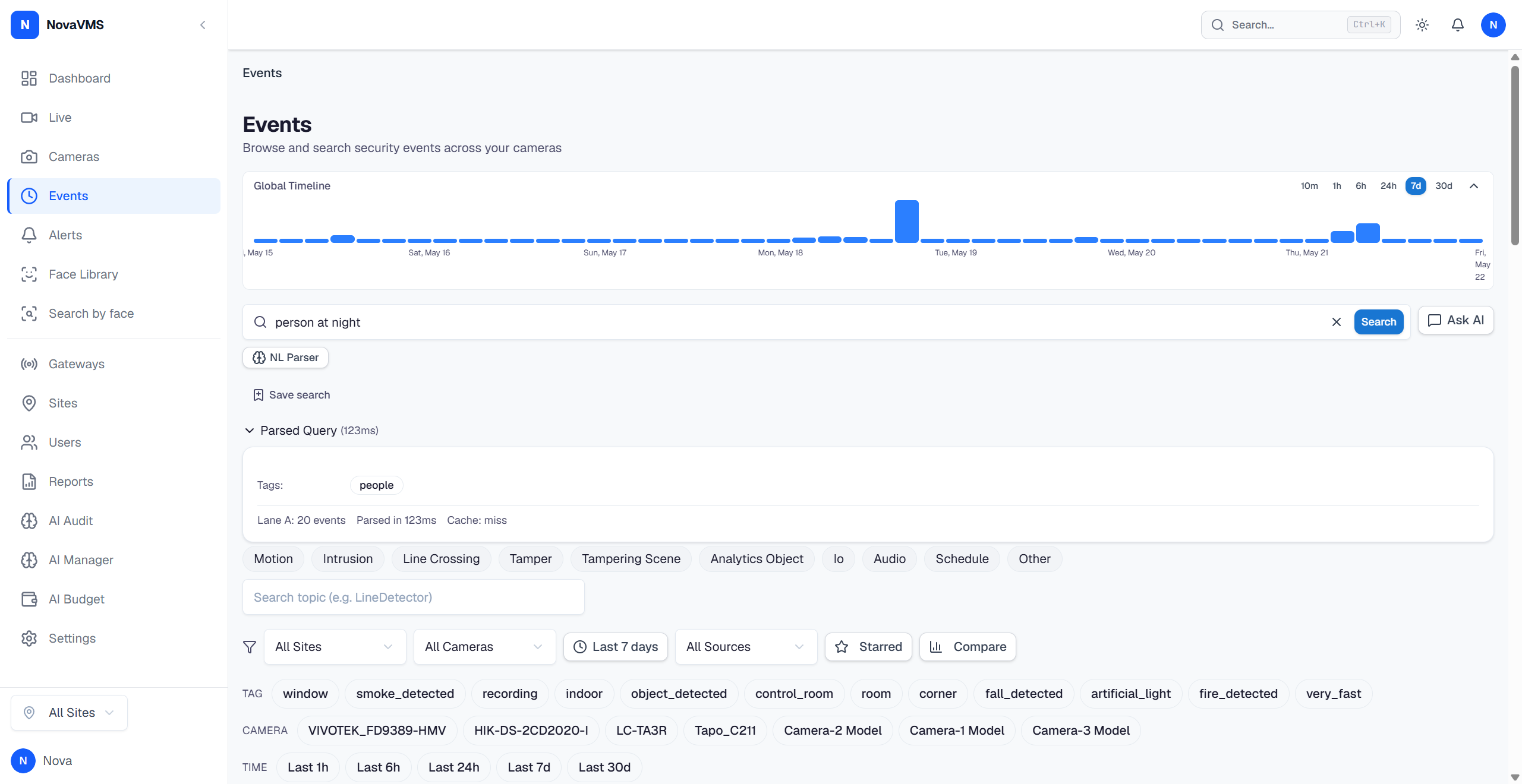The width and height of the screenshot is (1522, 784).
Task: Click the blue Search button
Action: point(1379,322)
